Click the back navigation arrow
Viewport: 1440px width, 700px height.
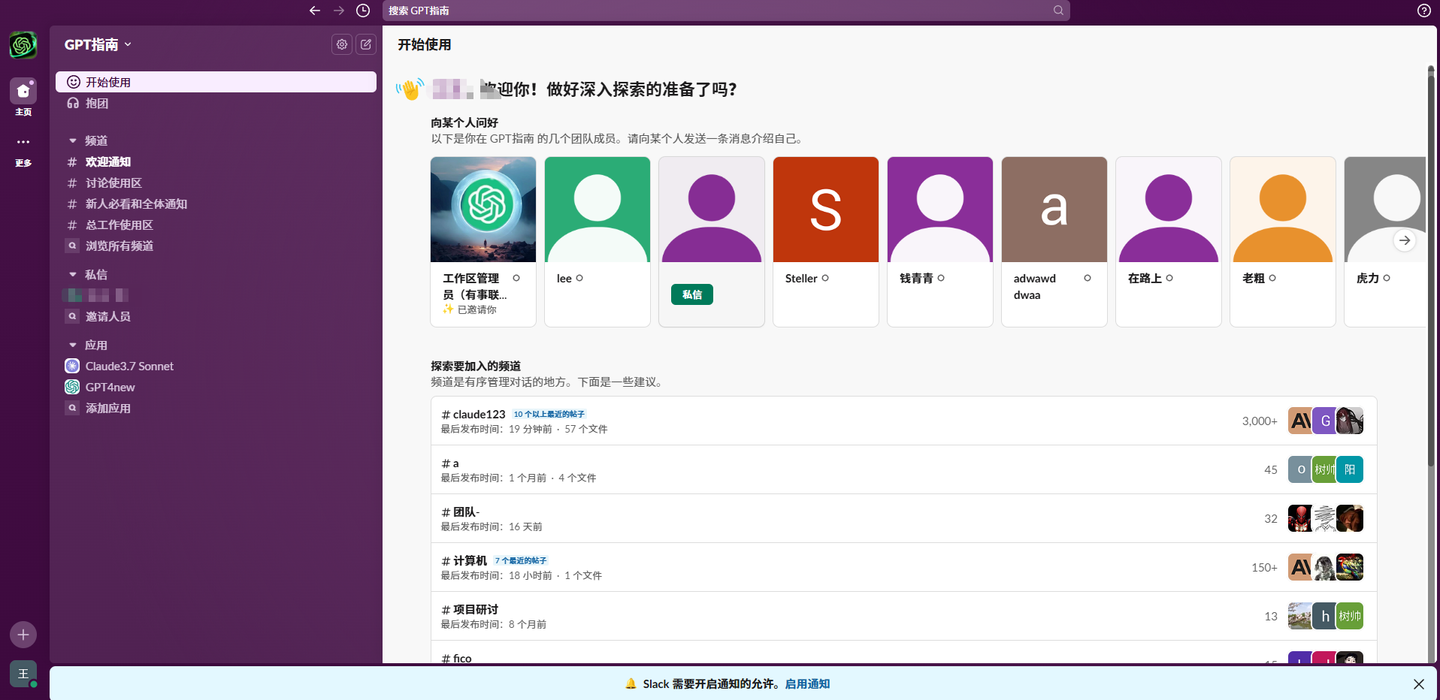[x=314, y=10]
